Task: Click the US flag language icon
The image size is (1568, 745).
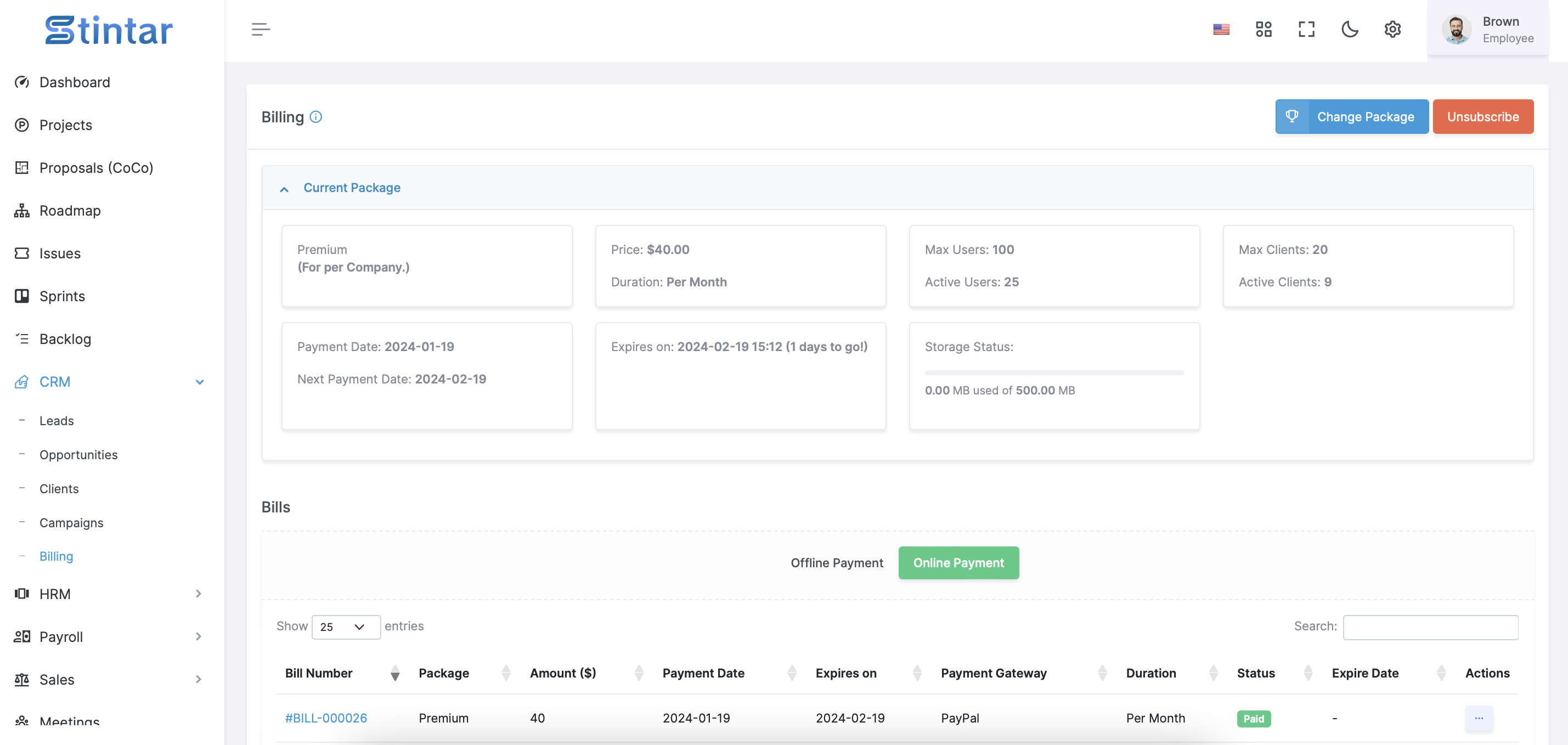Action: point(1221,29)
